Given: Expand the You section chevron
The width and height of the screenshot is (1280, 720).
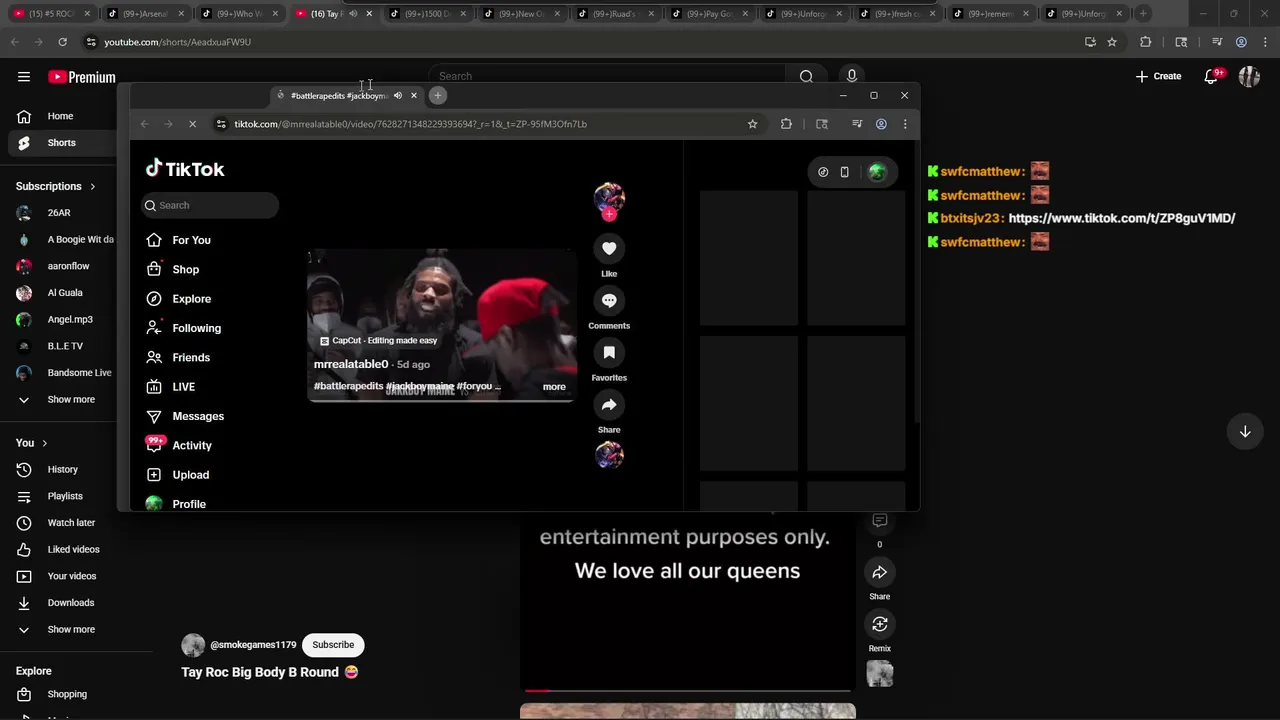Looking at the screenshot, I should pos(44,443).
